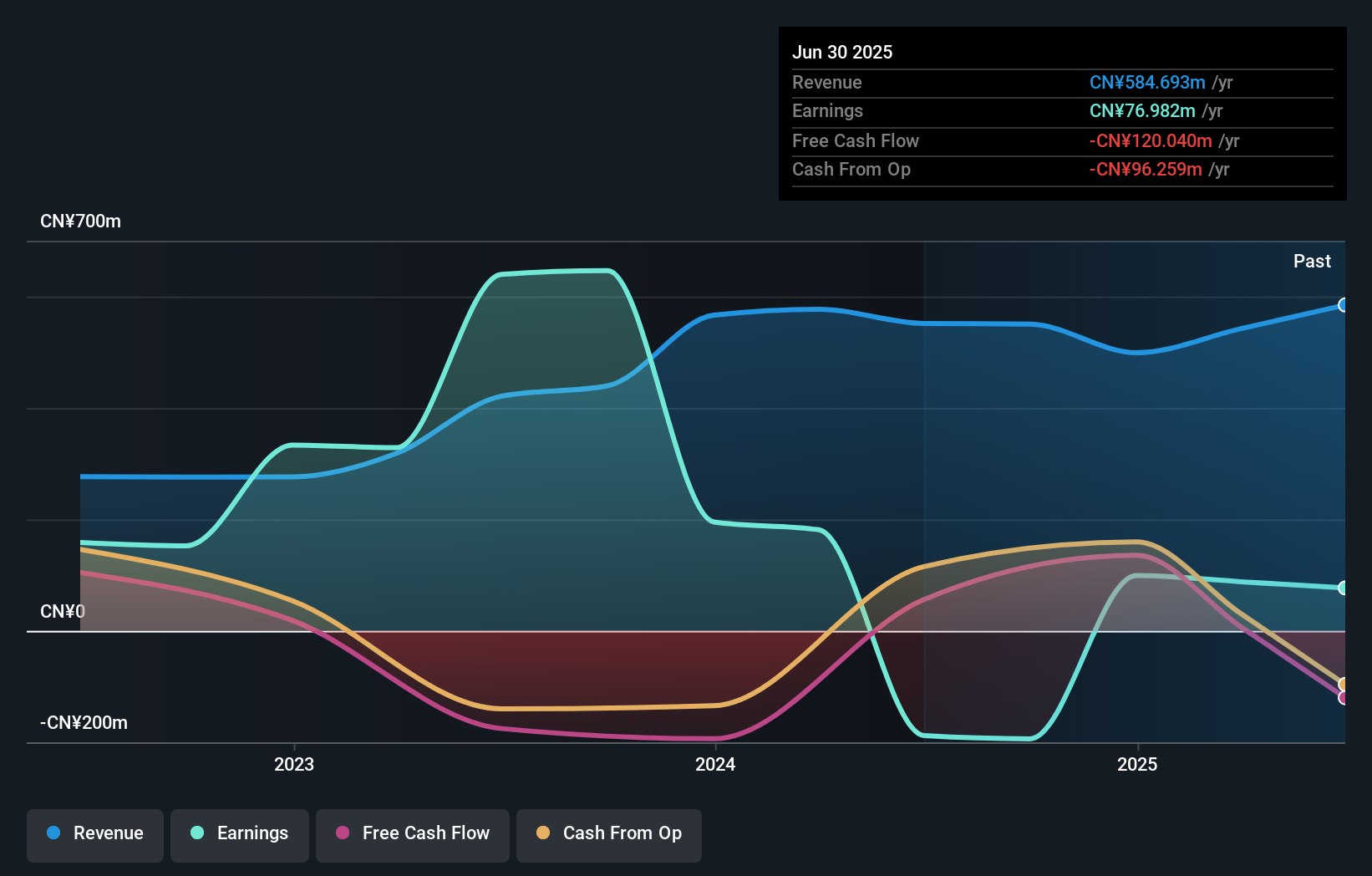The image size is (1372, 876).
Task: Click the 2025 x-axis label
Action: pos(1137,764)
